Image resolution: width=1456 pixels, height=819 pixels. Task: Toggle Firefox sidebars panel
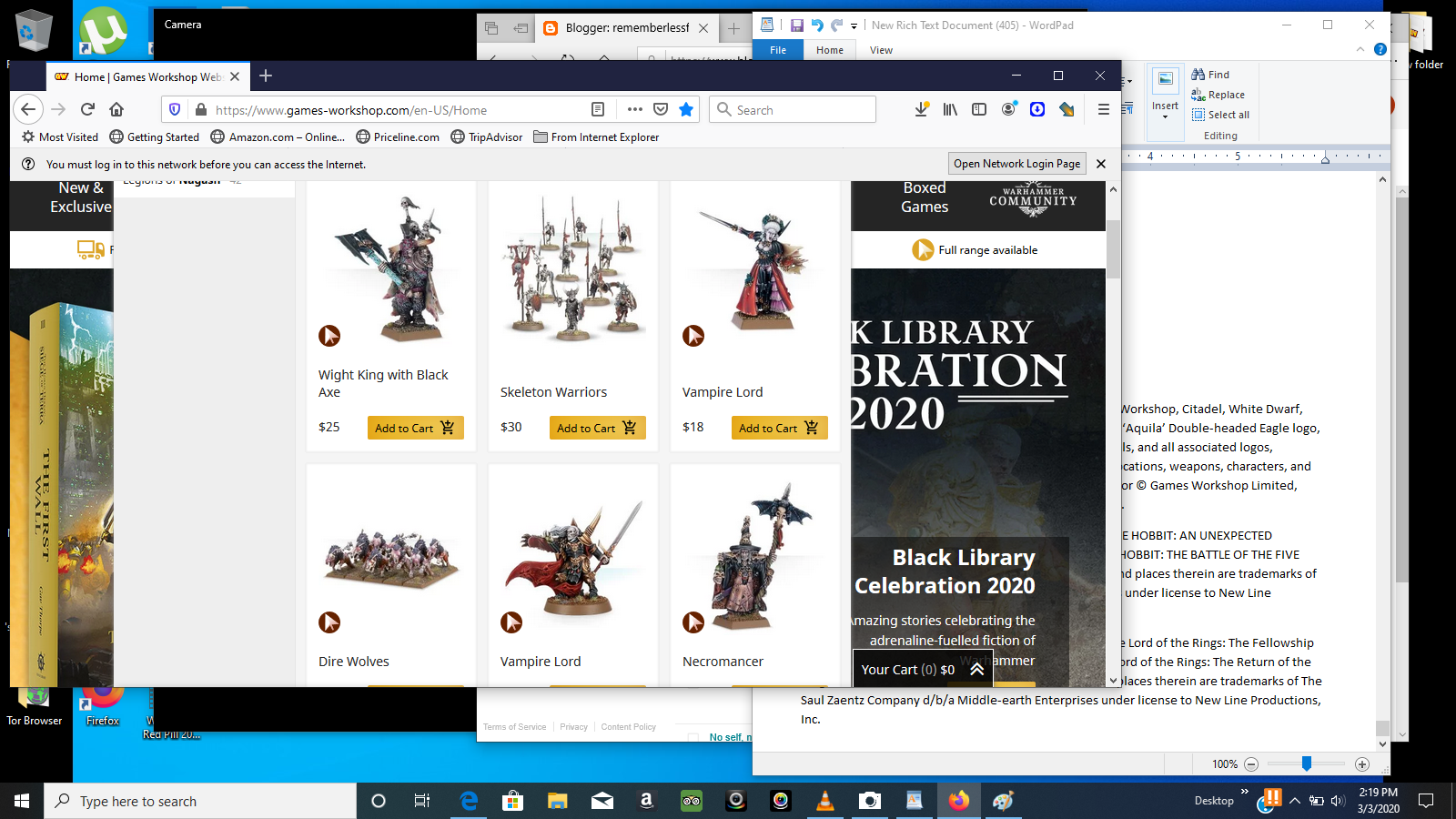(979, 109)
